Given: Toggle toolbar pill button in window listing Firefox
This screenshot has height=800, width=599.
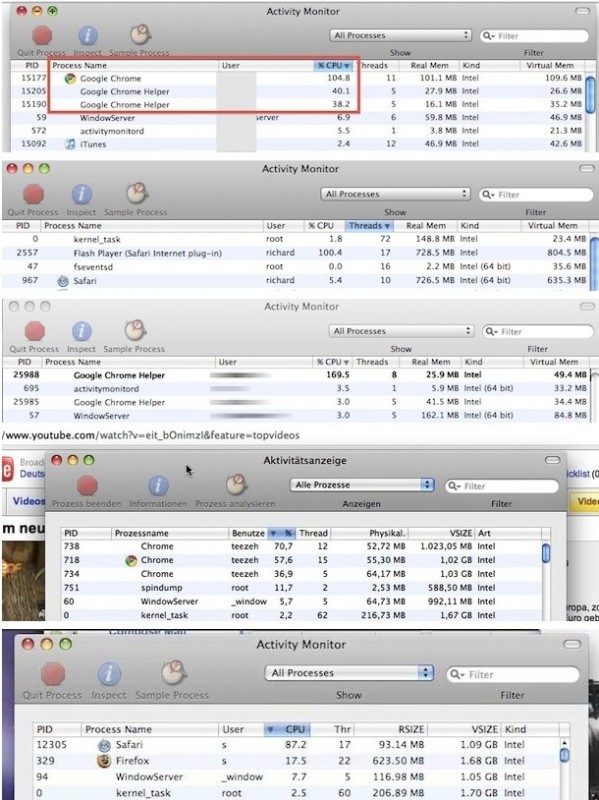Looking at the screenshot, I should (572, 644).
